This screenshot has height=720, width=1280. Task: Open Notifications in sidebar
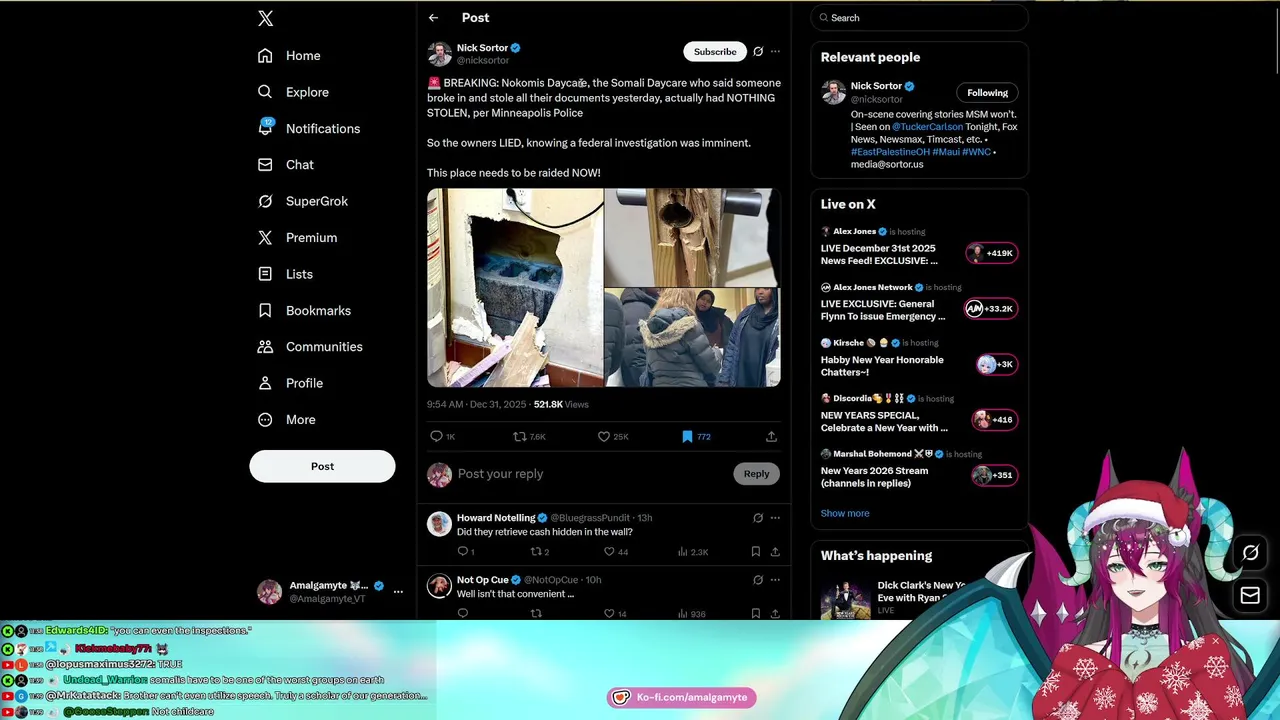[309, 129]
